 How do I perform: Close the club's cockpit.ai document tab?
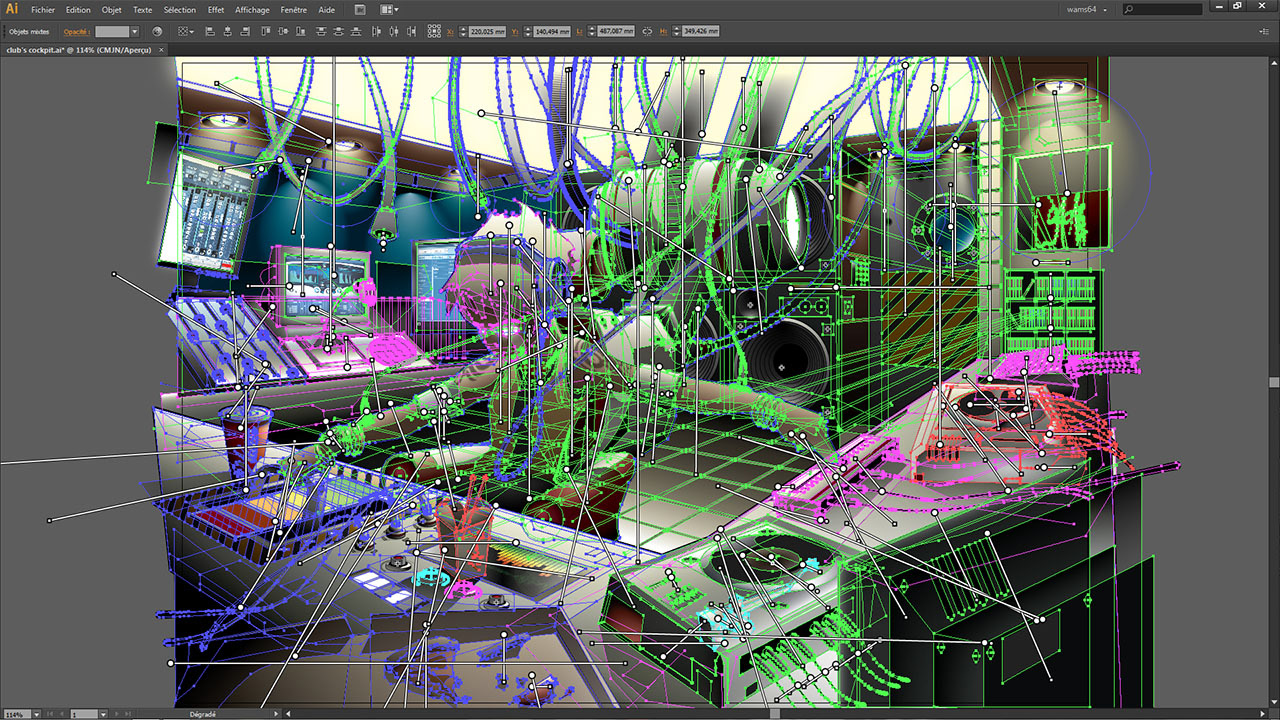click(161, 50)
